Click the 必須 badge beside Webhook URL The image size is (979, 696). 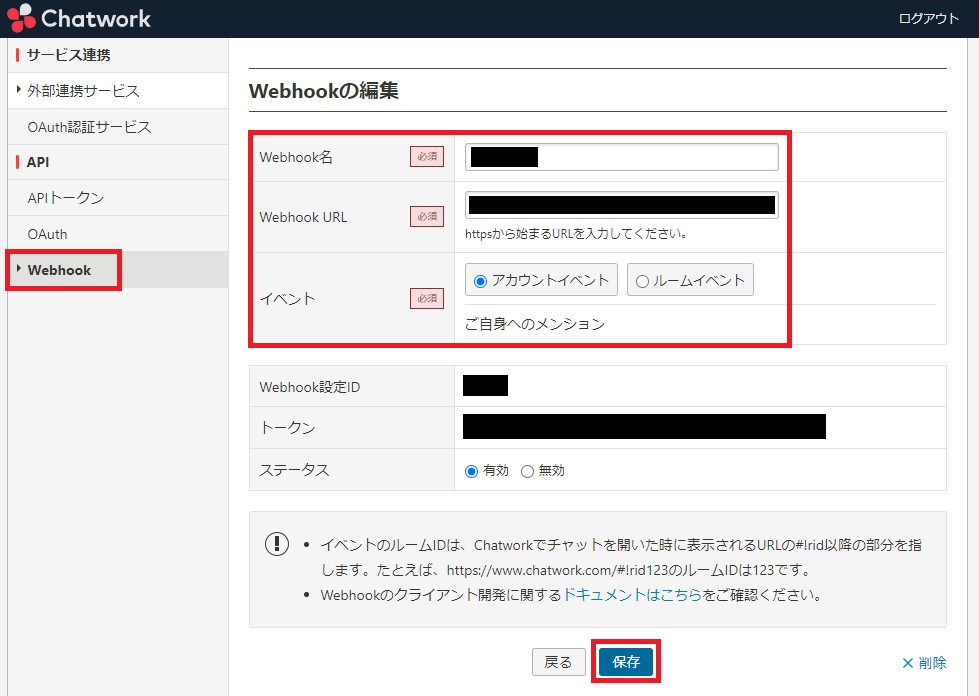[426, 216]
